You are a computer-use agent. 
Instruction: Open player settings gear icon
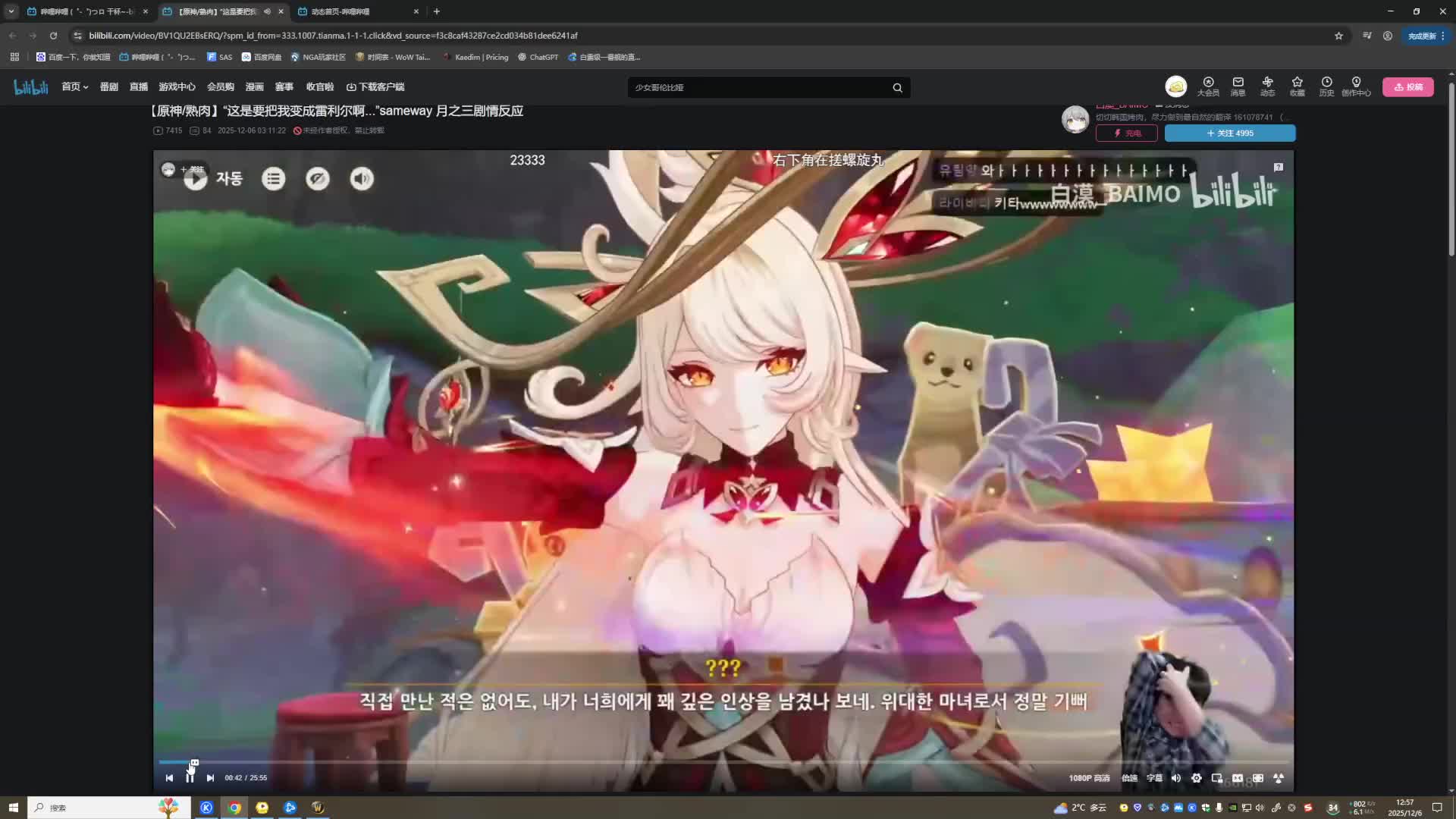pyautogui.click(x=1197, y=778)
